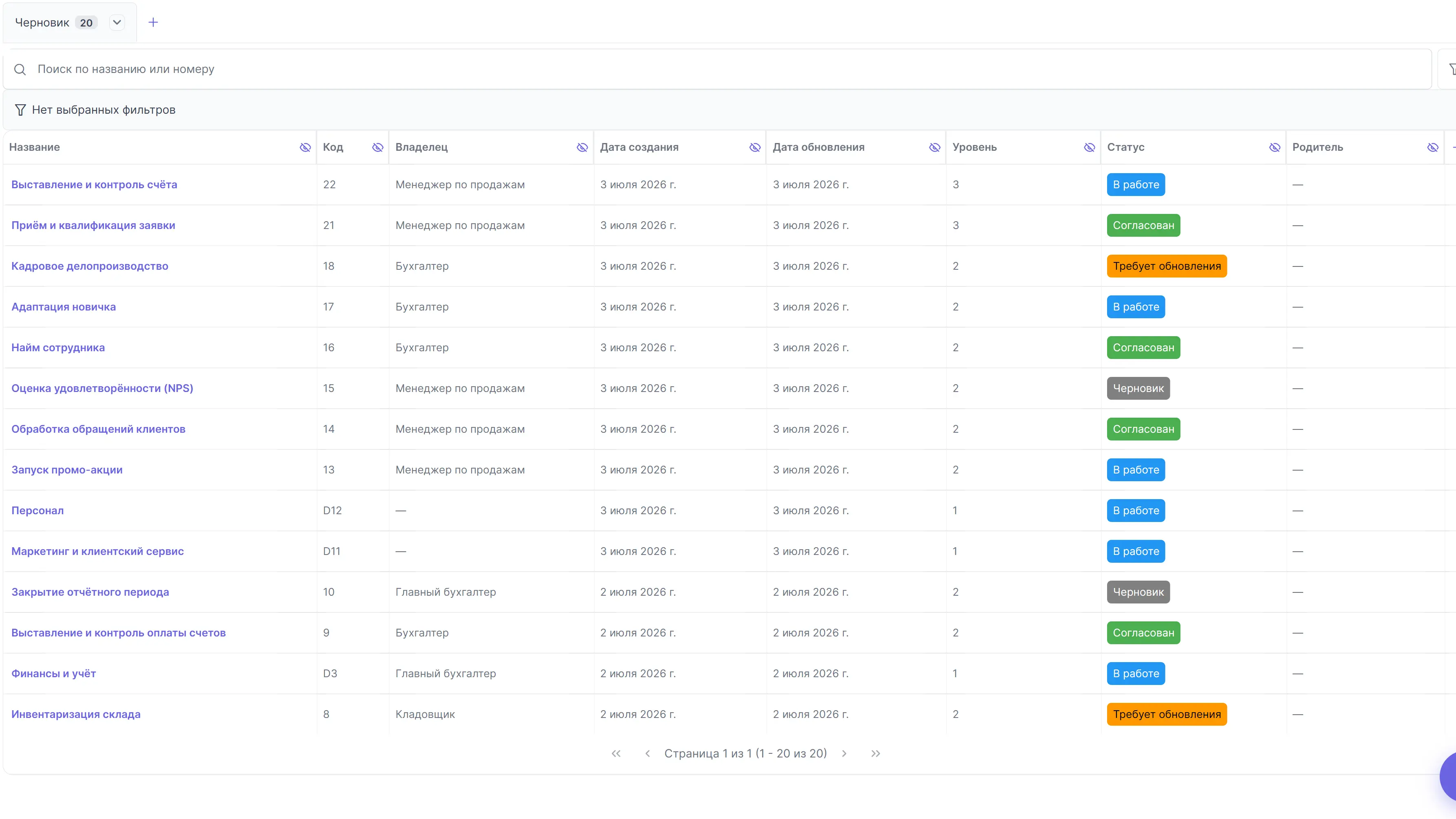Screen dimensions: 1456x819
Task: Open 'Кадровое делопроизводство' process link
Action: [90, 266]
